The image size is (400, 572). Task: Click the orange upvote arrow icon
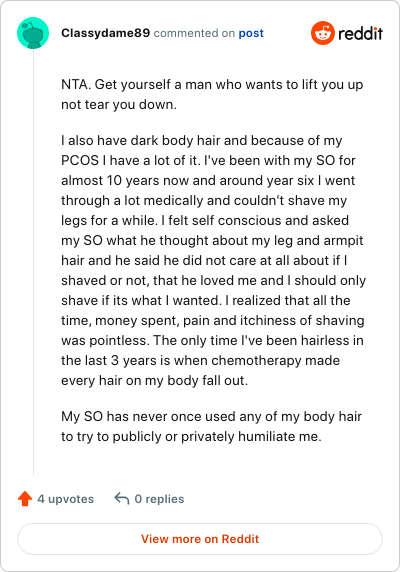(x=25, y=499)
